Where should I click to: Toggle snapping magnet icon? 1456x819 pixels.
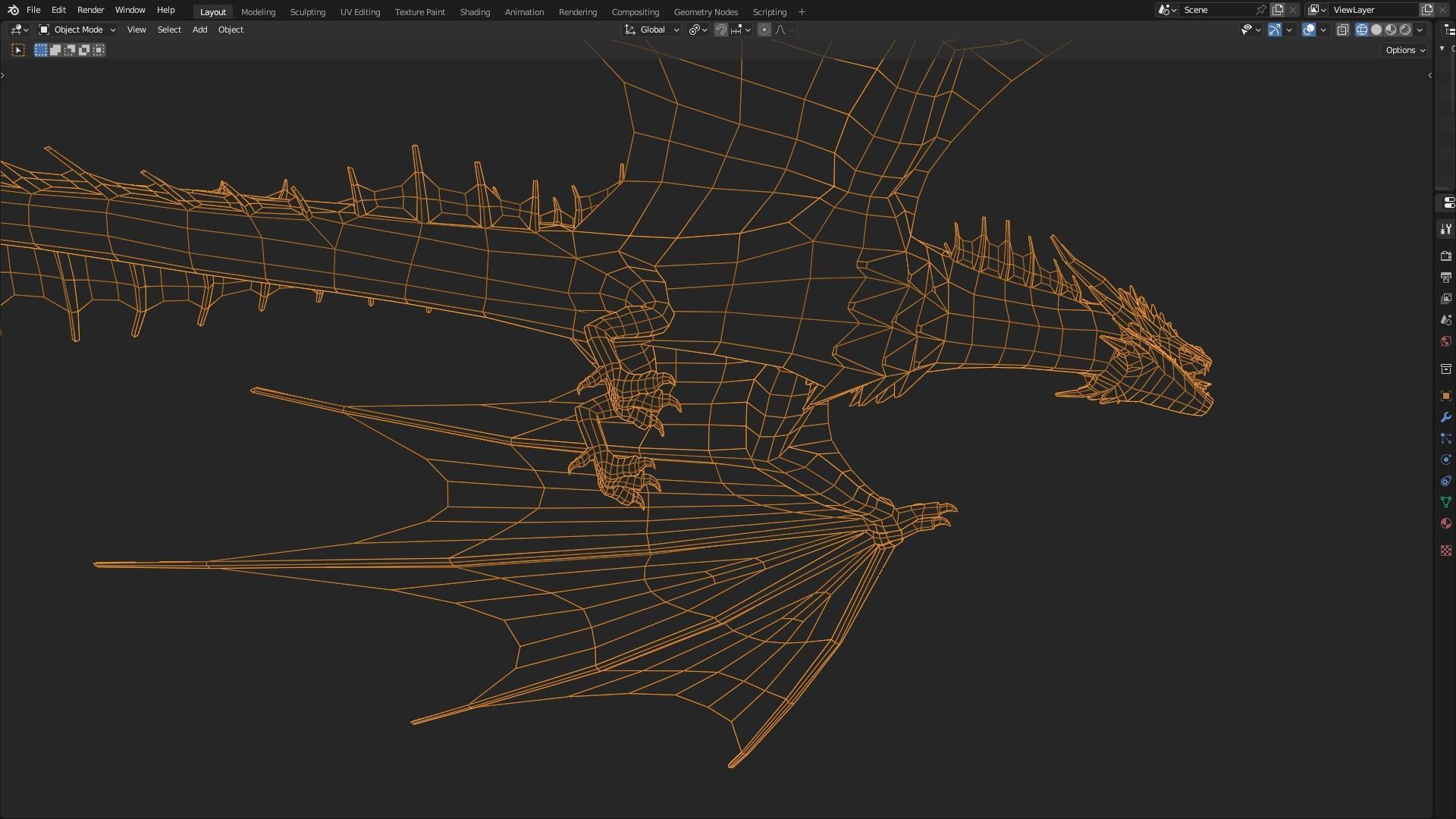pos(721,30)
